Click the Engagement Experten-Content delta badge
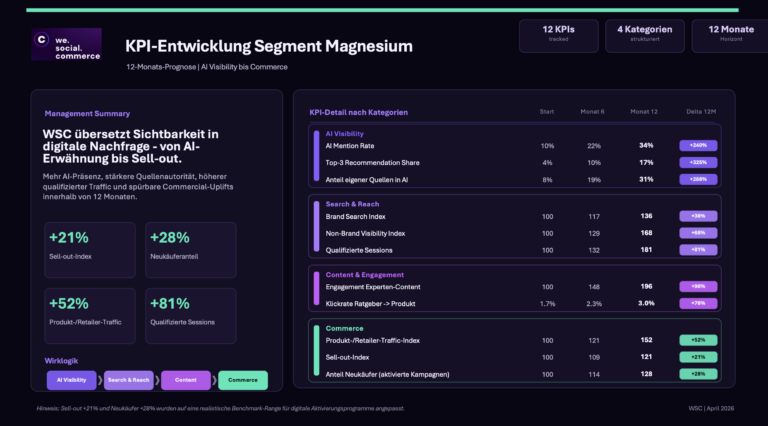This screenshot has width=768, height=426. coord(698,286)
